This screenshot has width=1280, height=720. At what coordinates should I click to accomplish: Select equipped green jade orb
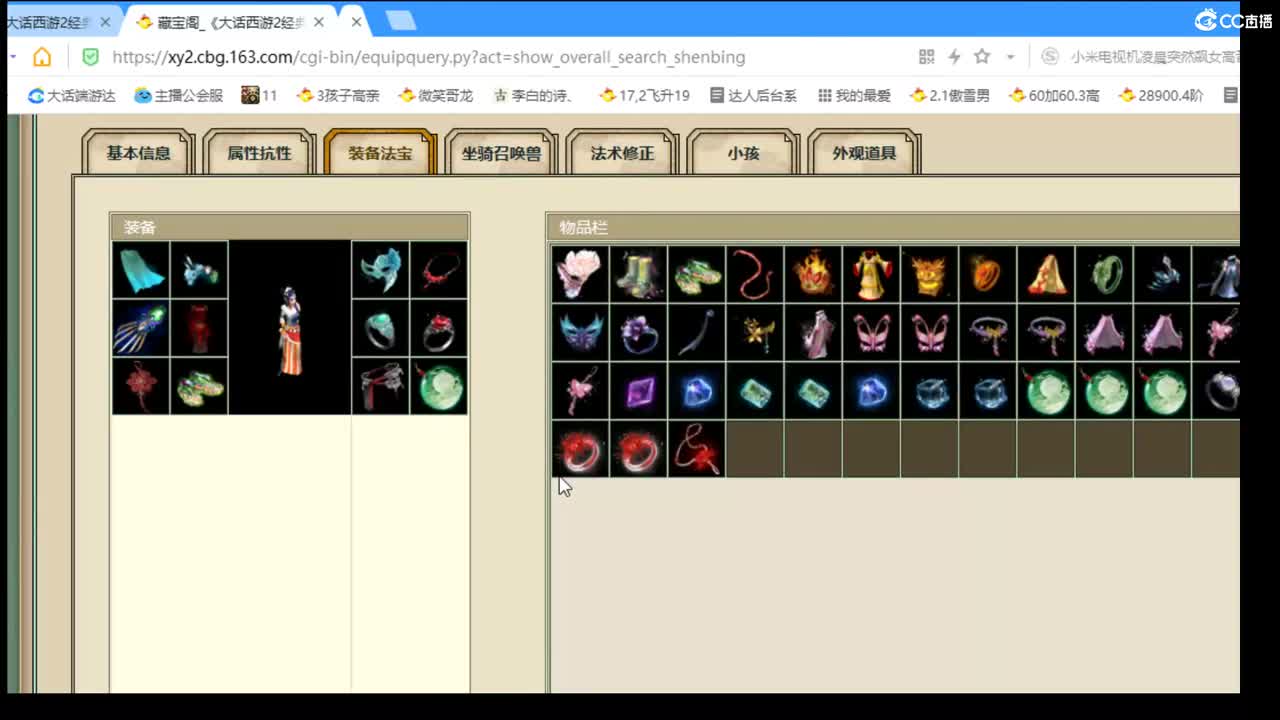[x=438, y=386]
